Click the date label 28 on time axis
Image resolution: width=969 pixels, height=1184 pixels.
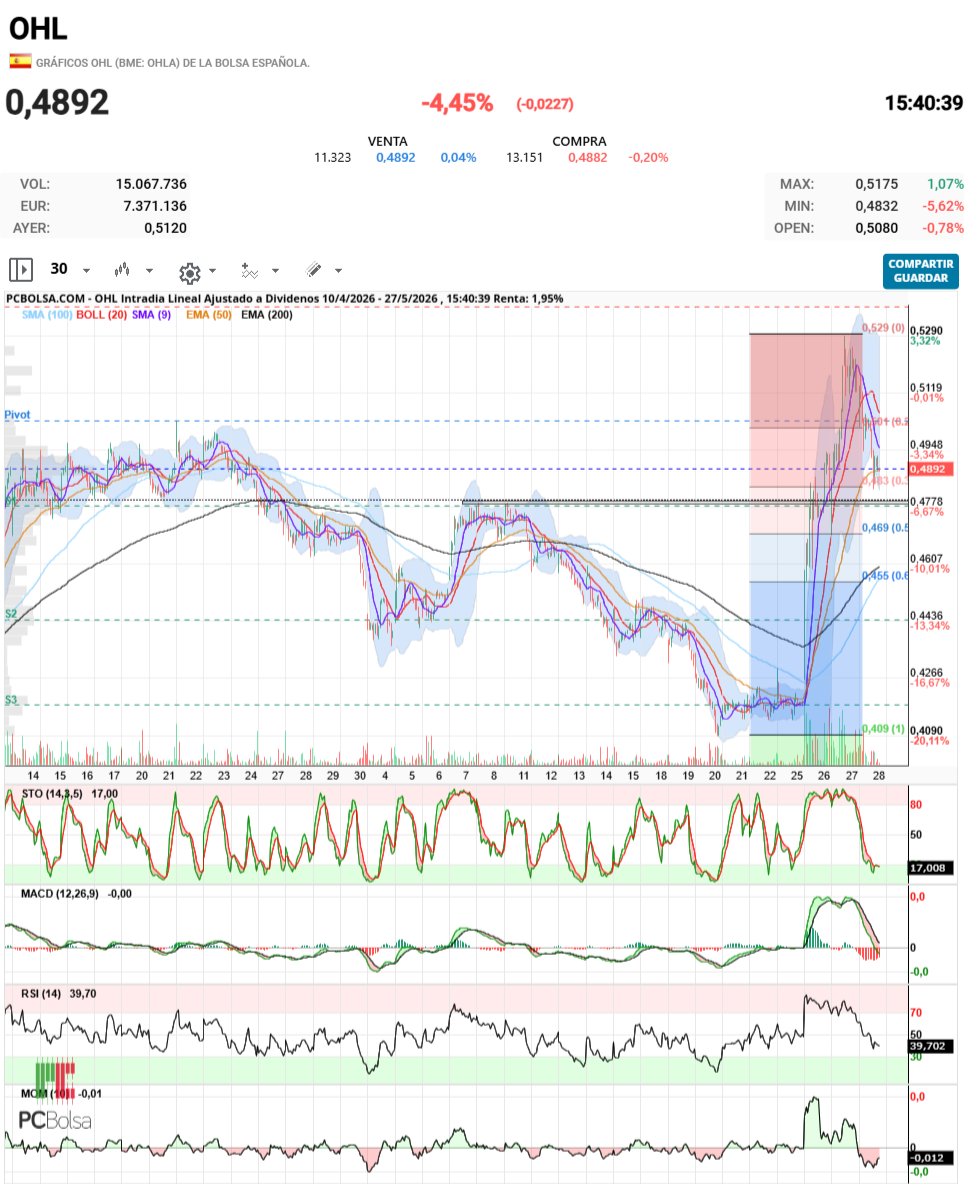point(878,775)
